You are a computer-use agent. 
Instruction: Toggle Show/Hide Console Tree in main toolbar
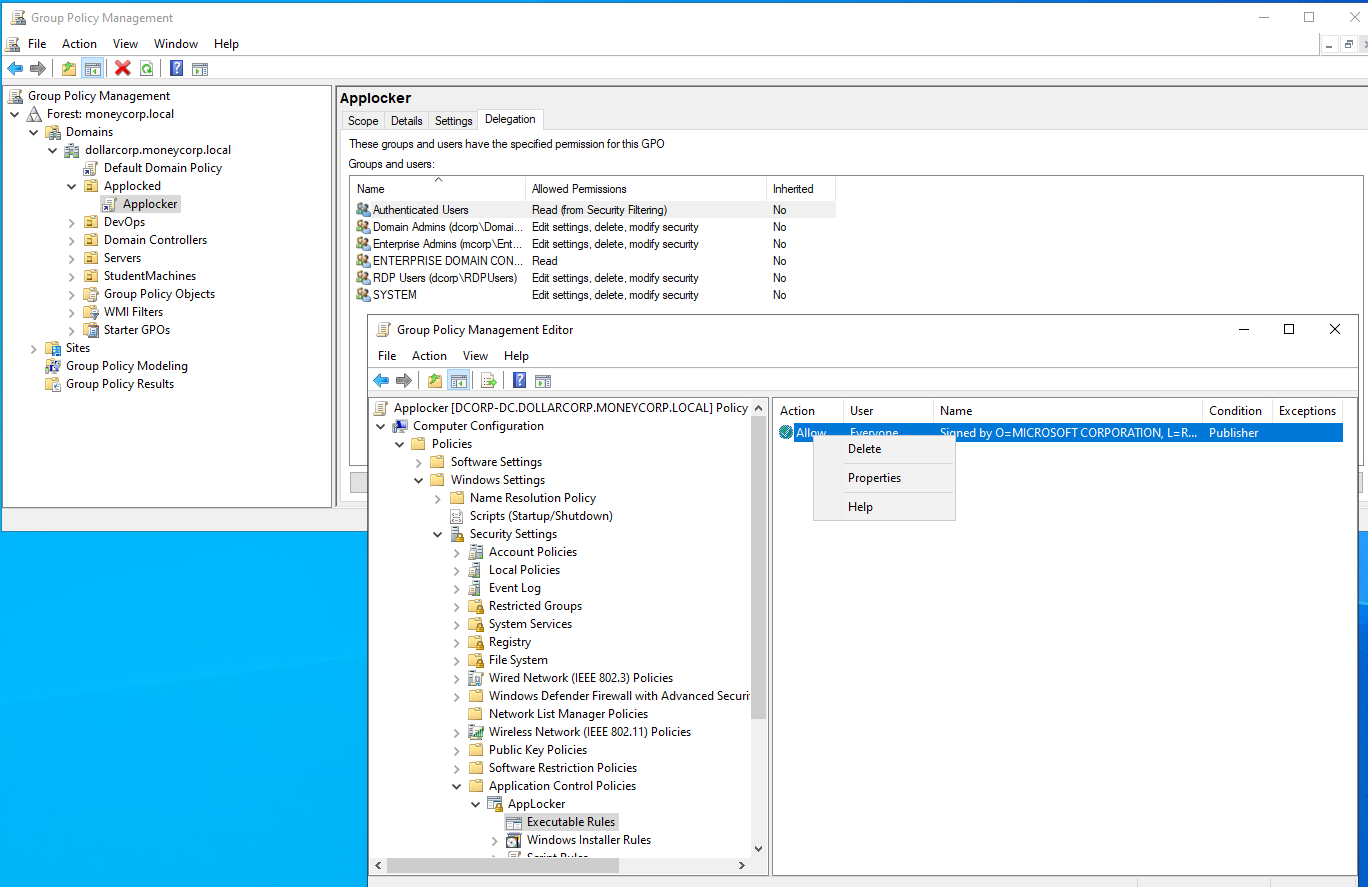92,68
